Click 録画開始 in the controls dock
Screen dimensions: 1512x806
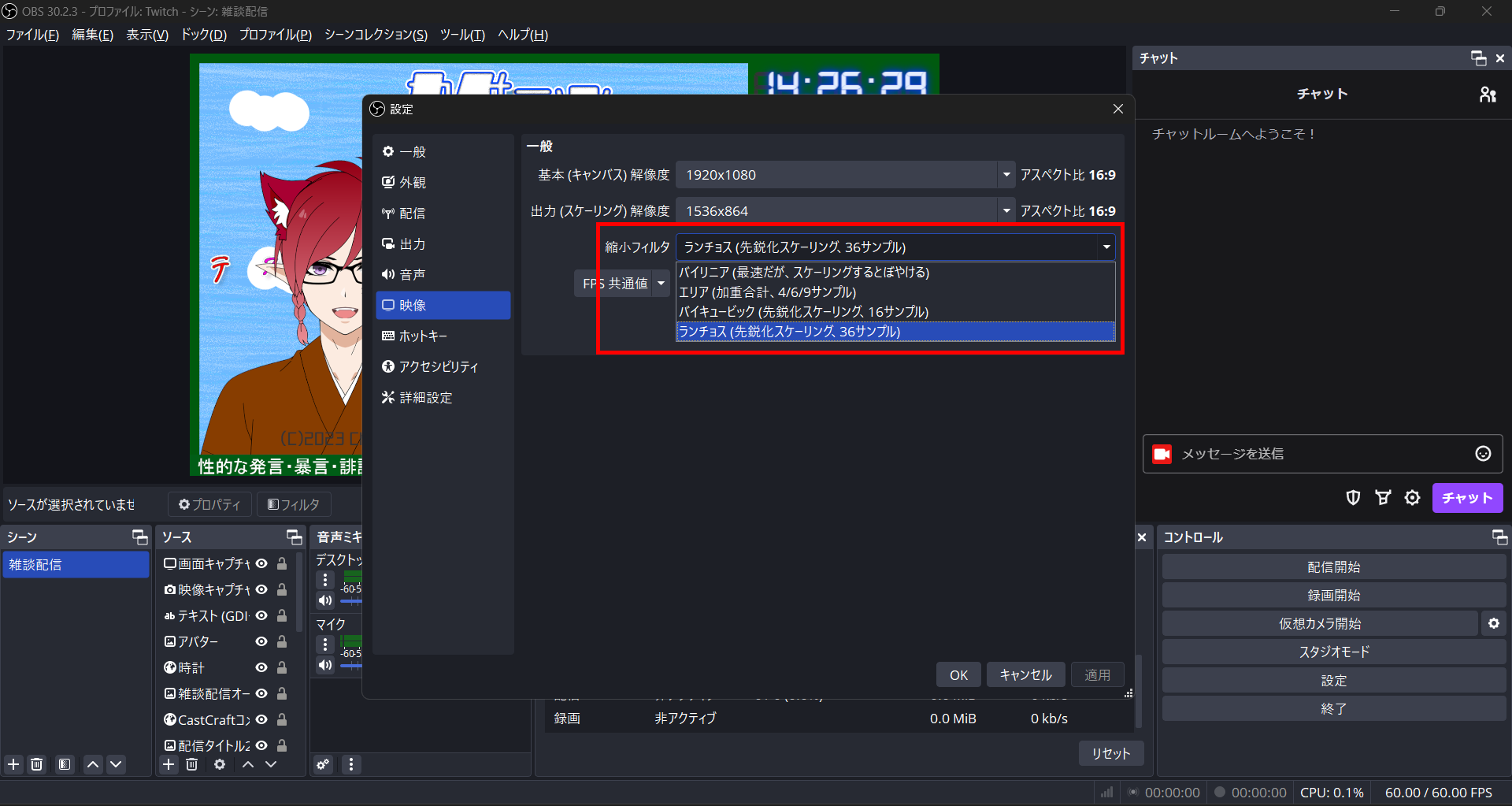(1334, 595)
